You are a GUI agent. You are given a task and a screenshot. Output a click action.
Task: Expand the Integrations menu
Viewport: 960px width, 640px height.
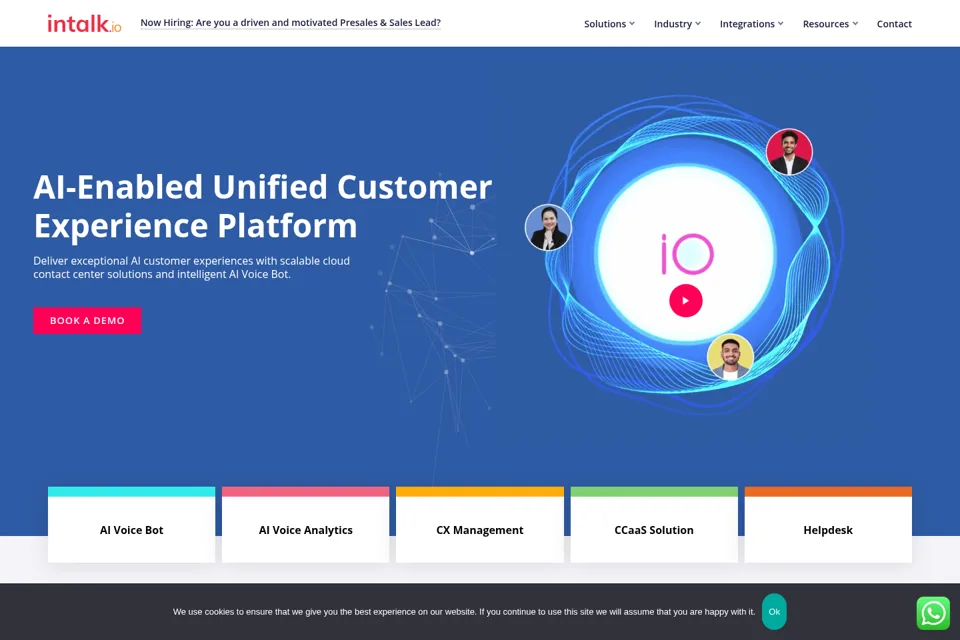click(x=751, y=24)
